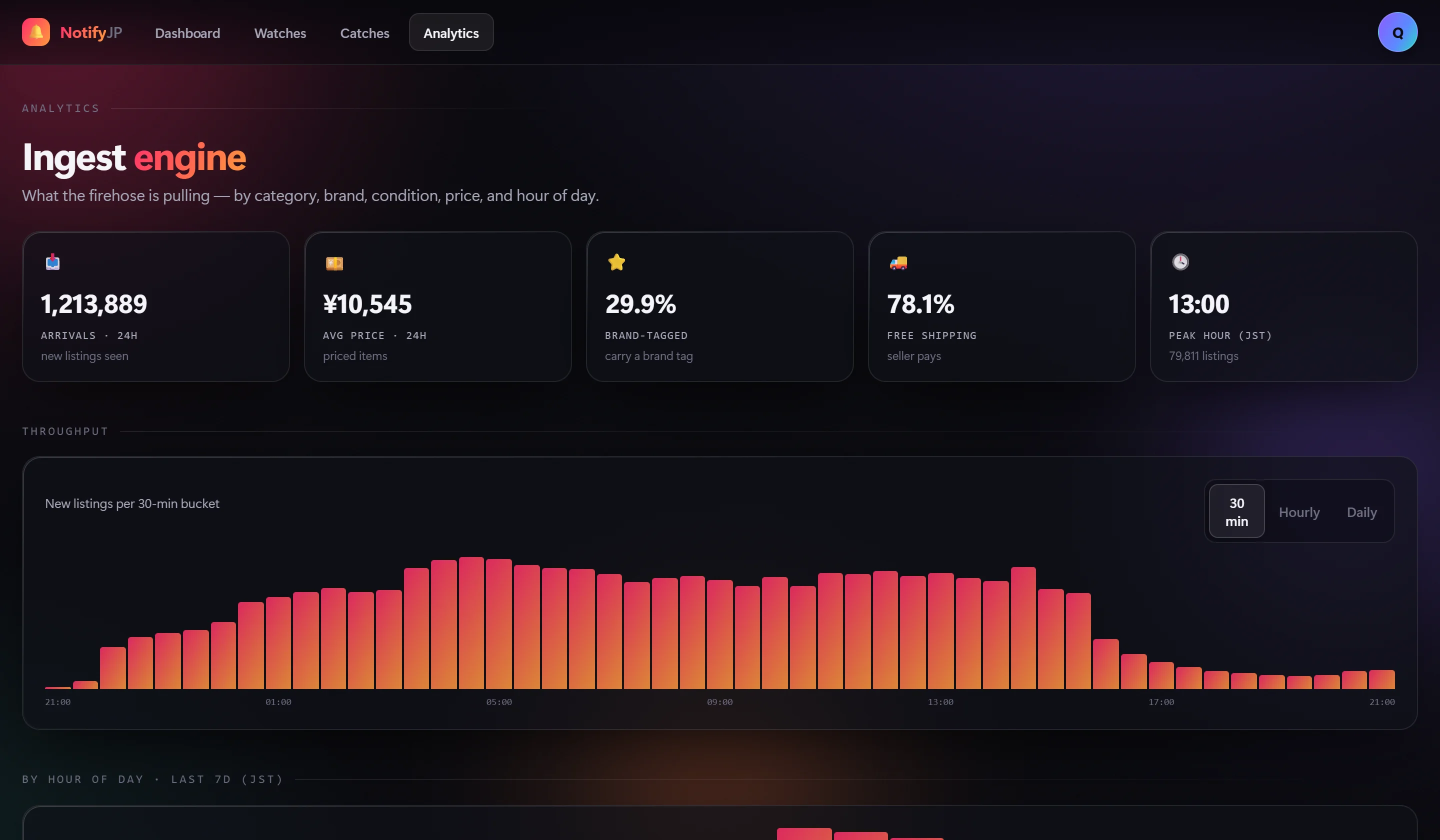Image resolution: width=1440 pixels, height=840 pixels.
Task: Click the 01:00 axis label
Action: point(278,701)
